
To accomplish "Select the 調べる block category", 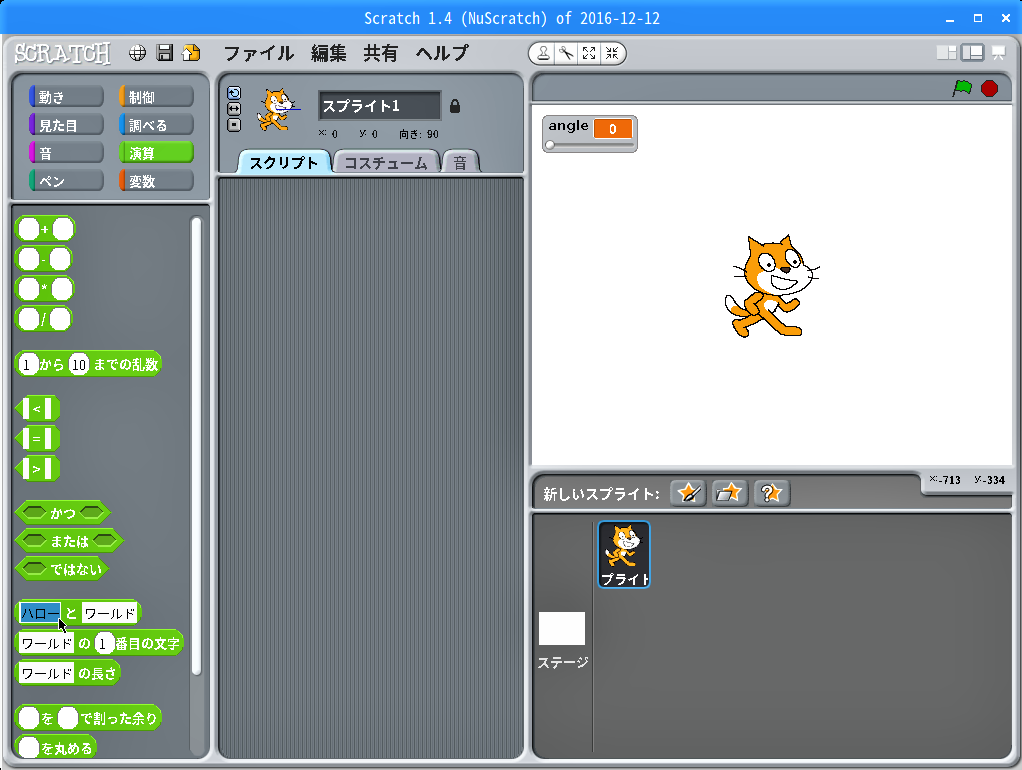I will pos(156,125).
